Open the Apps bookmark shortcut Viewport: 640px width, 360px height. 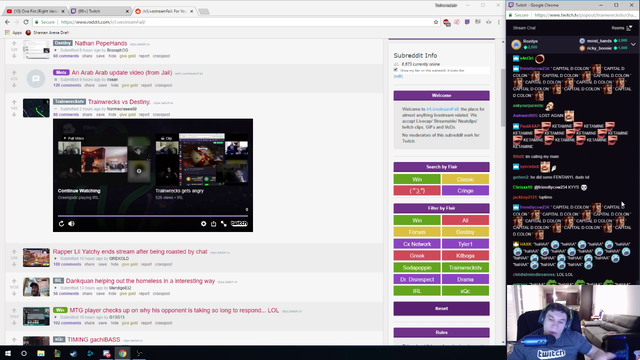click(13, 33)
